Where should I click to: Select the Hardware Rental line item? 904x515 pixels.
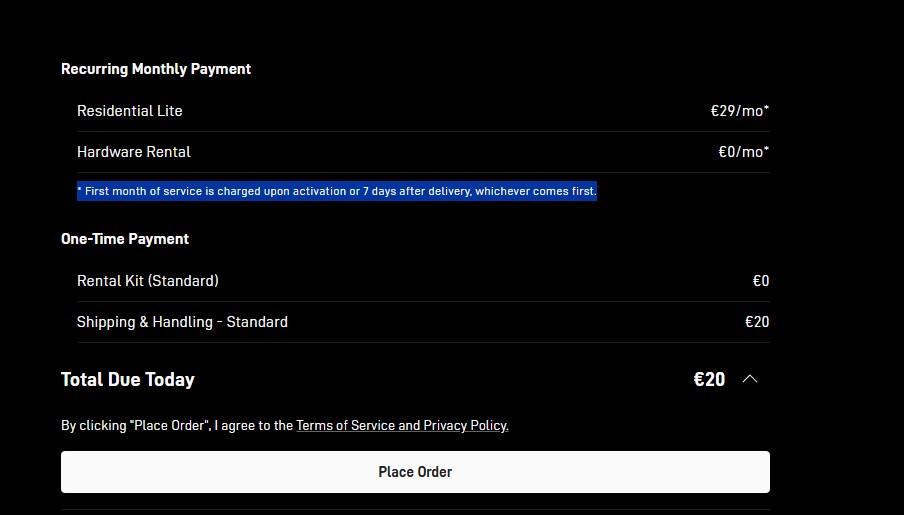[134, 152]
